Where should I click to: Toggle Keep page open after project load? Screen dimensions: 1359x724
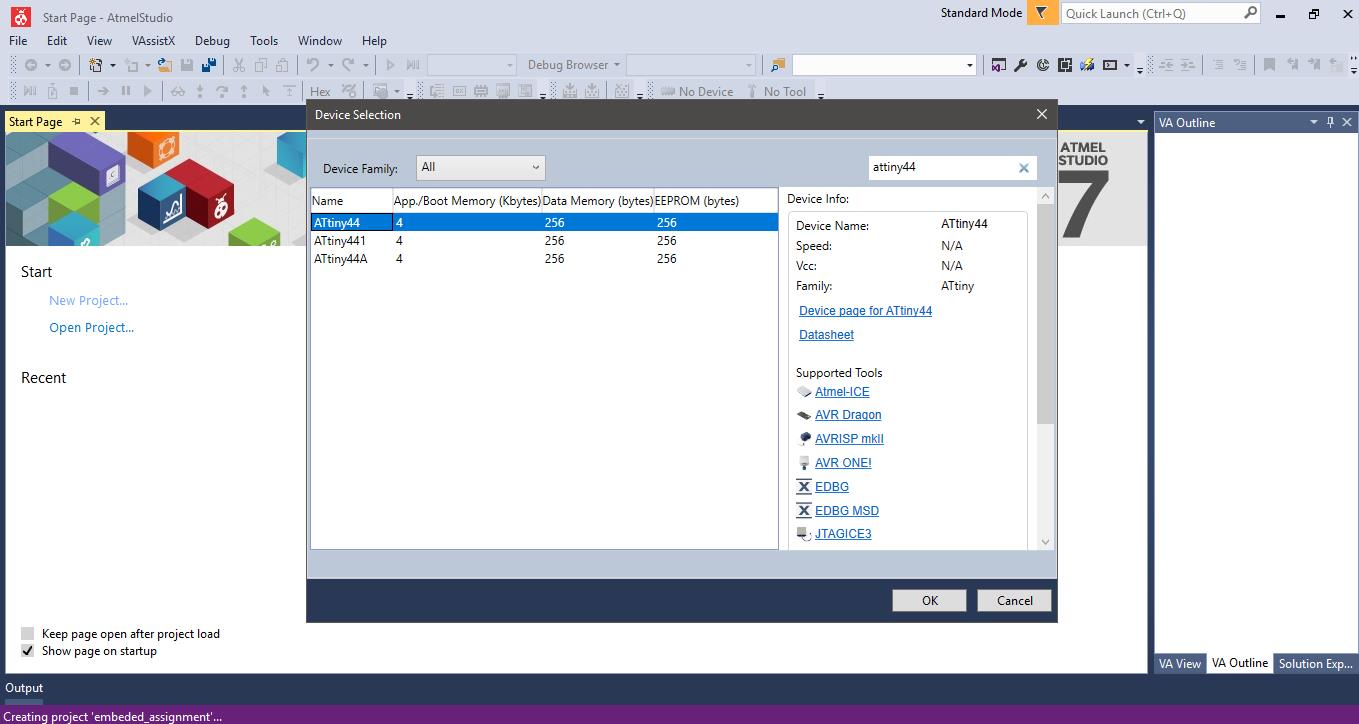pos(27,633)
